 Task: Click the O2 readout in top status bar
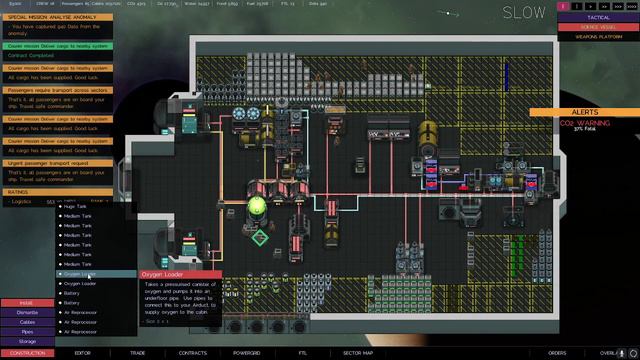coord(167,4)
